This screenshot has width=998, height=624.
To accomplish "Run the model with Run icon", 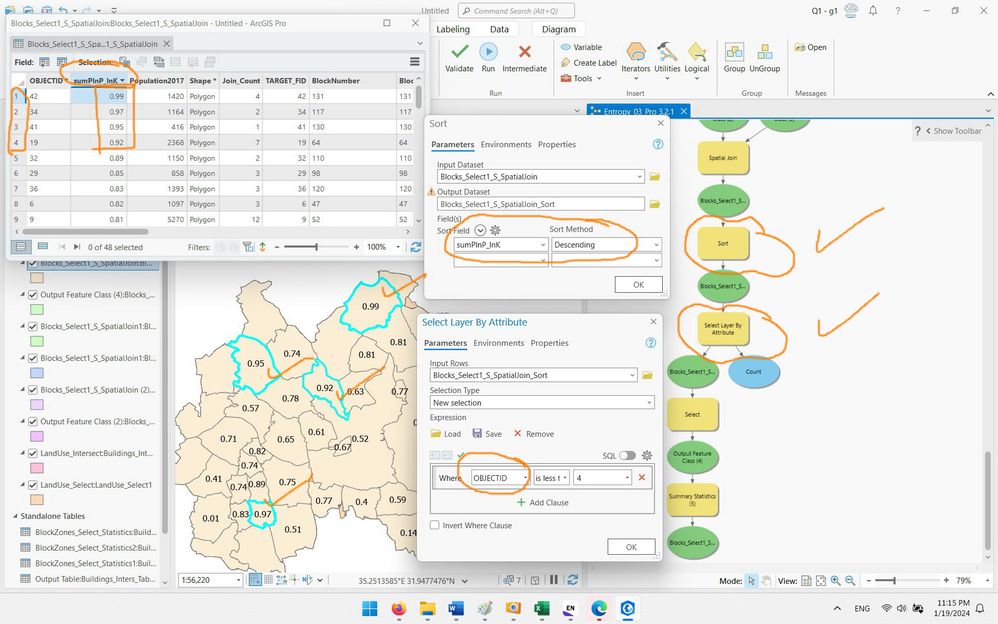I will coord(488,52).
